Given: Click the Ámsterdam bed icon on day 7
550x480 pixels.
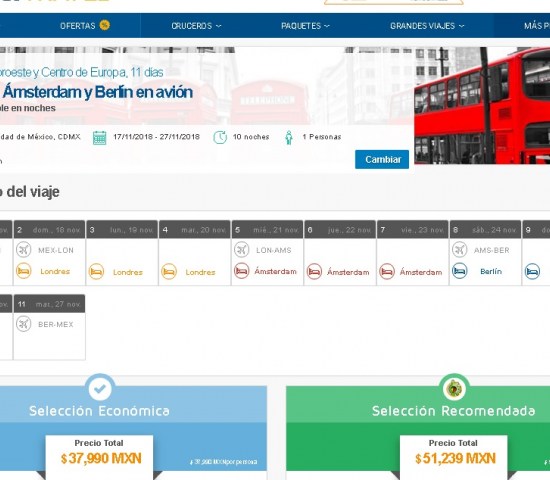Looking at the screenshot, I should [x=387, y=272].
